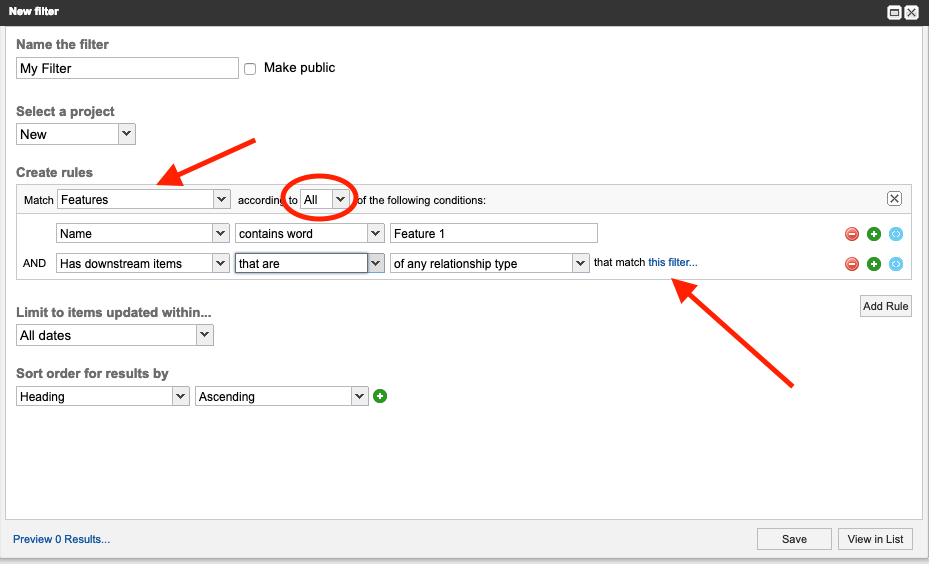The height and width of the screenshot is (564, 929).
Task: Check the Make public checkbox
Action: 250,69
